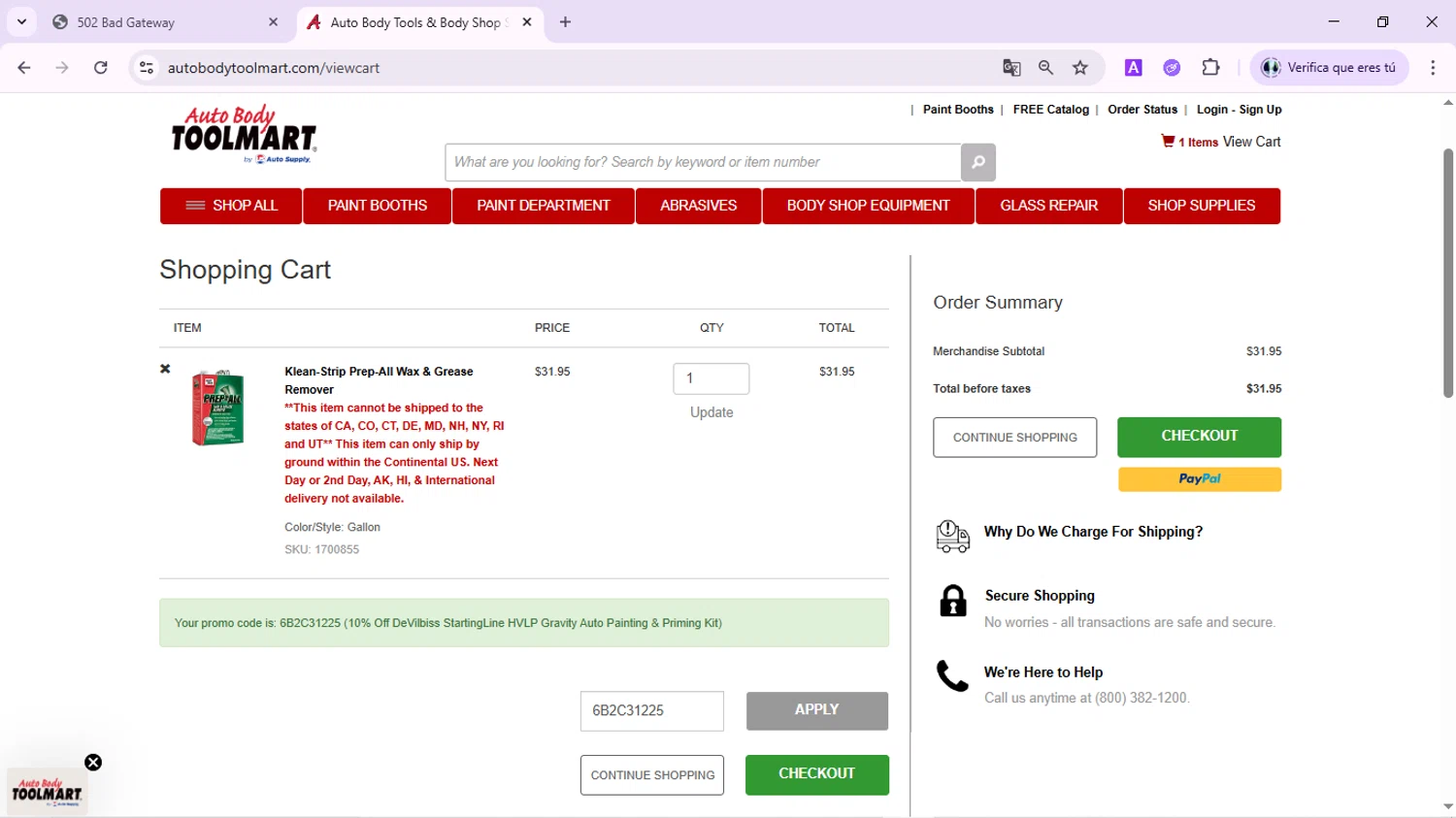Bookmark this page with star icon

tap(1080, 68)
